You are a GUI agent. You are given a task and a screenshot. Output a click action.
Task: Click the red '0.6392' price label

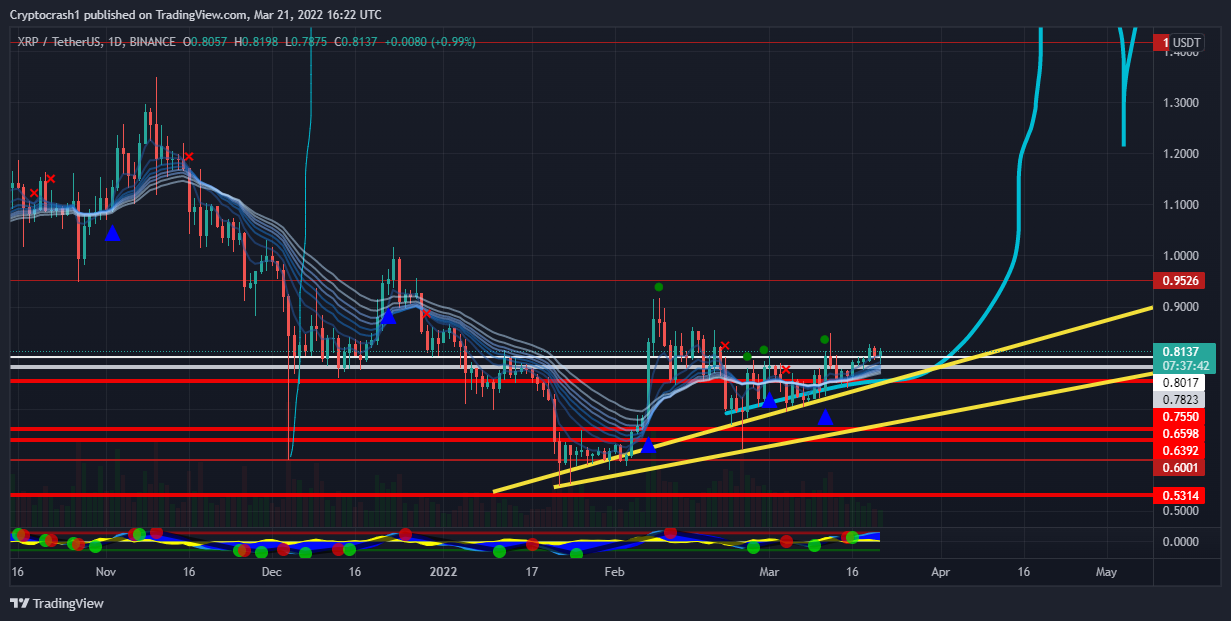(x=1180, y=451)
